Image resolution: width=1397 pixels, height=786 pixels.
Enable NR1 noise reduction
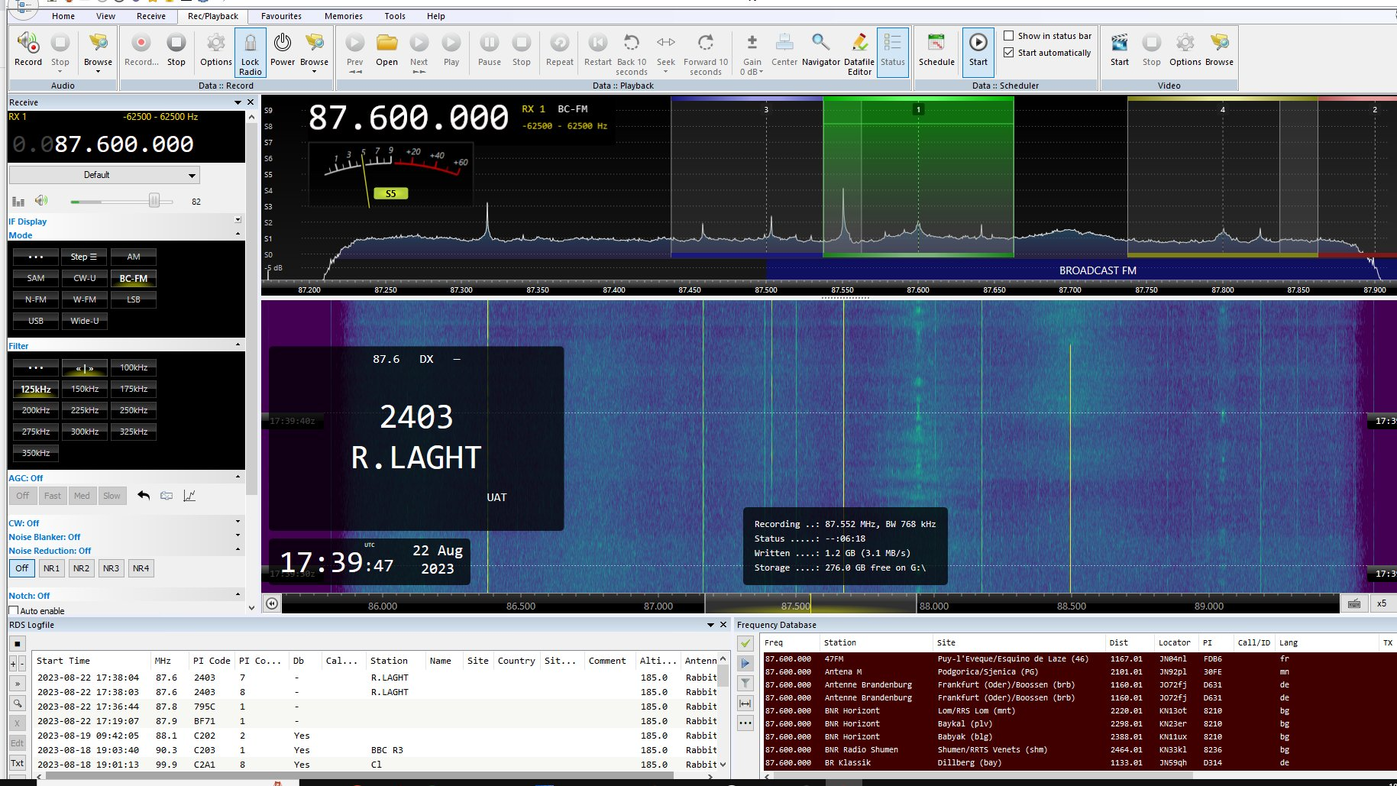click(x=51, y=568)
